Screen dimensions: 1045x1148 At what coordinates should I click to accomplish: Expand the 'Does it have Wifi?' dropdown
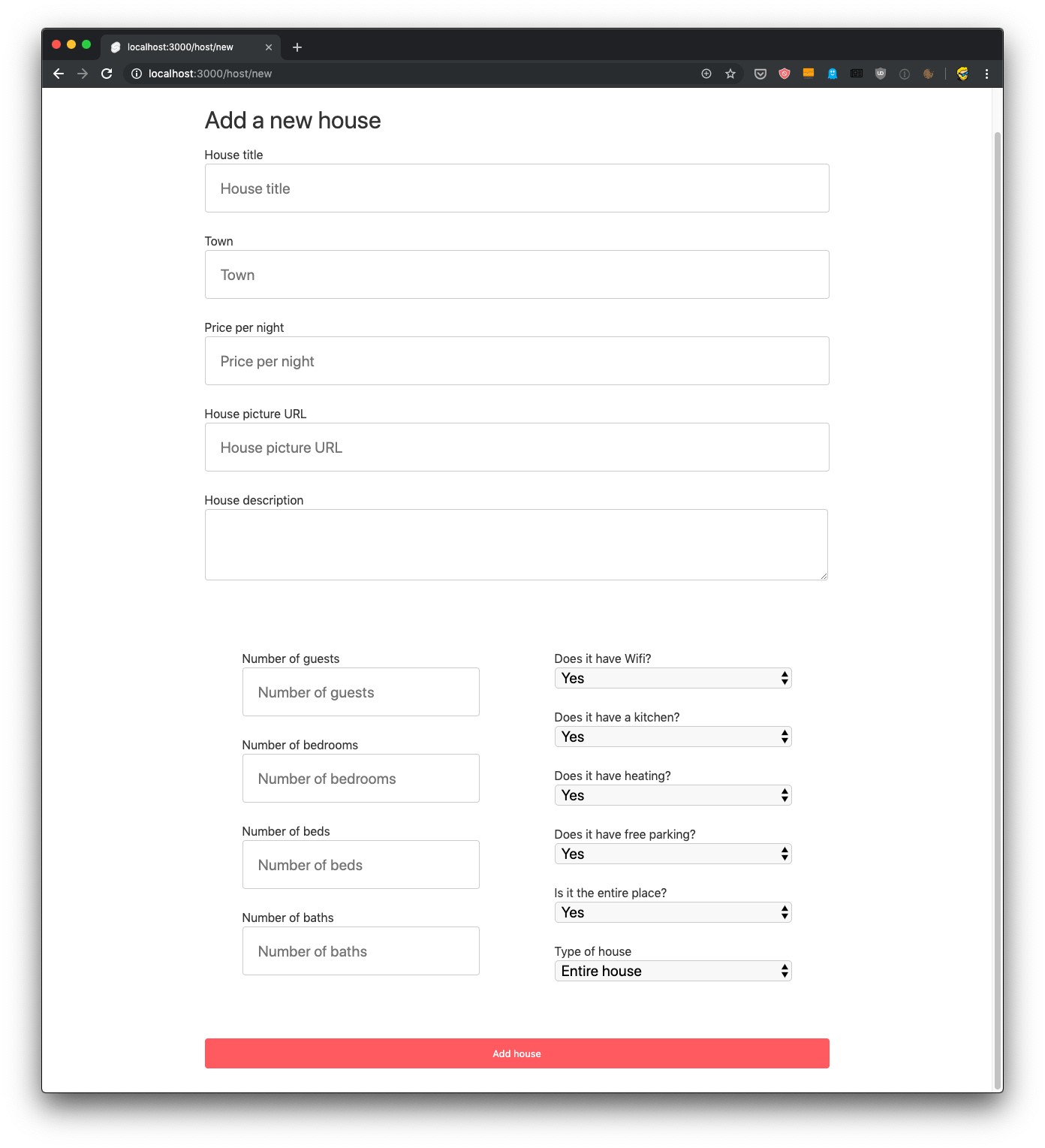(x=673, y=678)
